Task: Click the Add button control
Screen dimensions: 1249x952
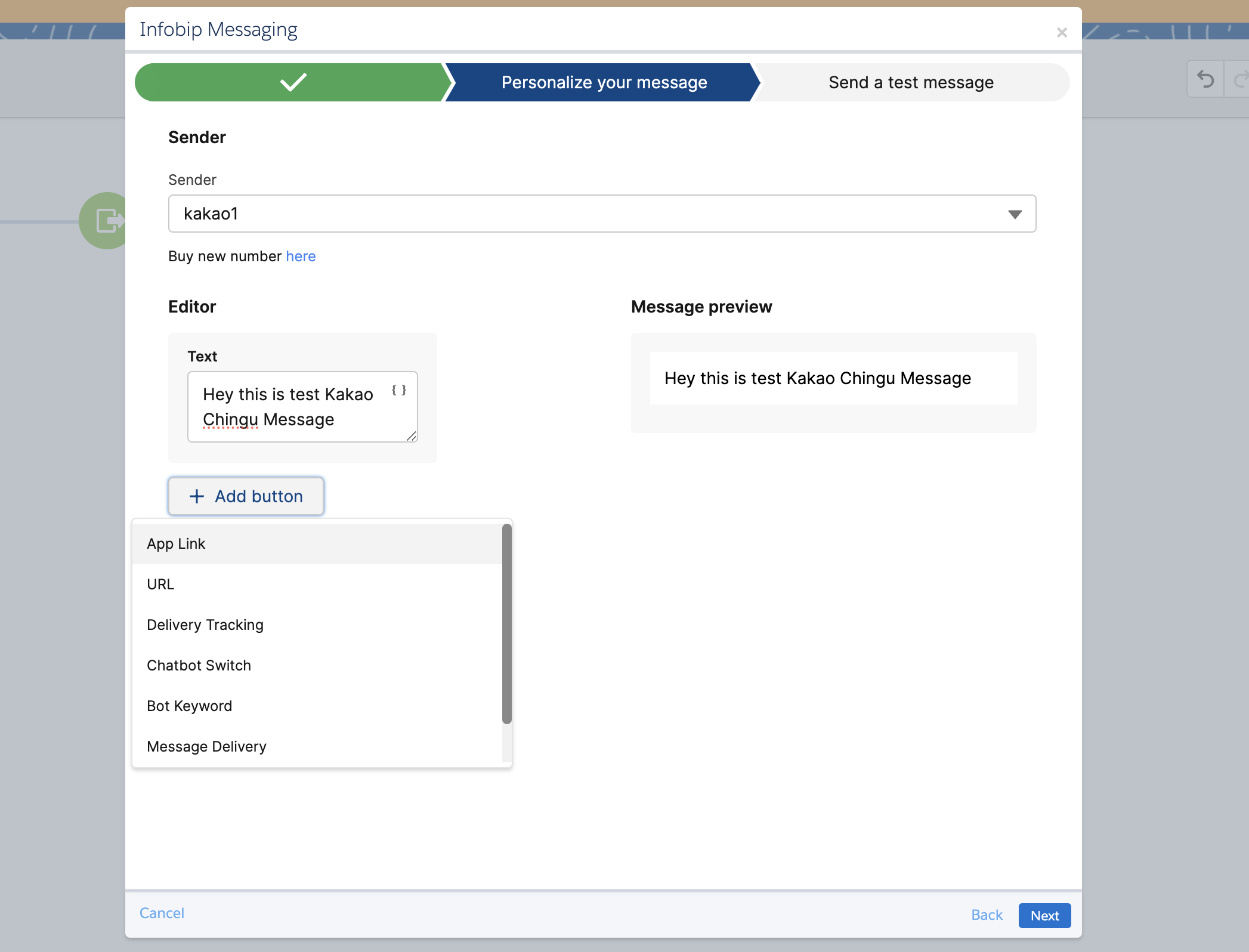Action: click(246, 496)
